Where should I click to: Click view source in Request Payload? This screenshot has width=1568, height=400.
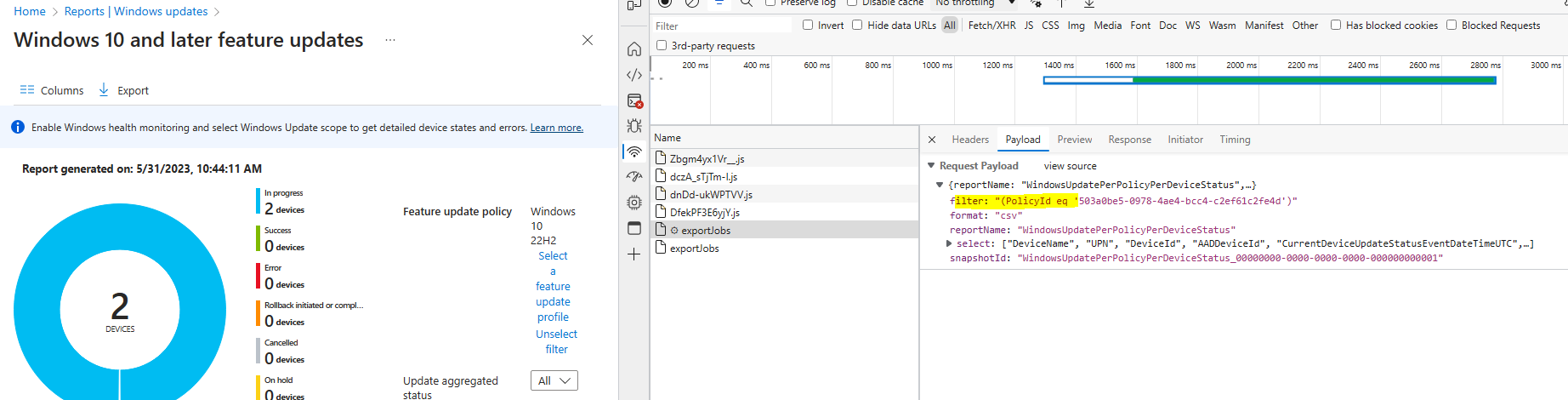1071,166
